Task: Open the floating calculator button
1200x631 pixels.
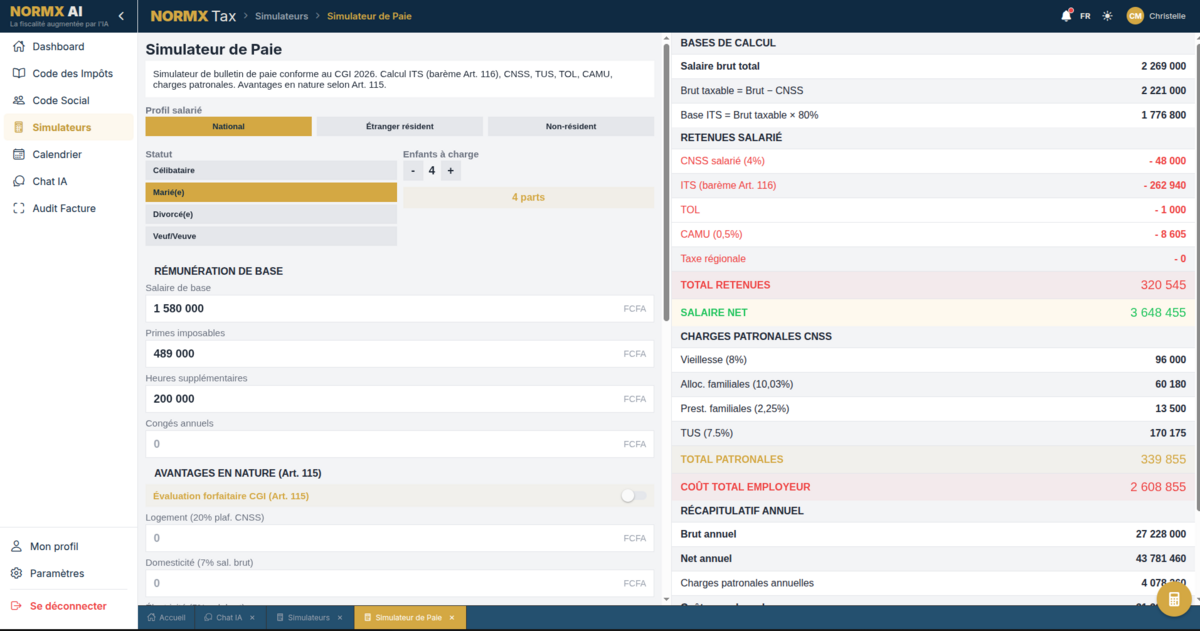Action: click(x=1174, y=600)
